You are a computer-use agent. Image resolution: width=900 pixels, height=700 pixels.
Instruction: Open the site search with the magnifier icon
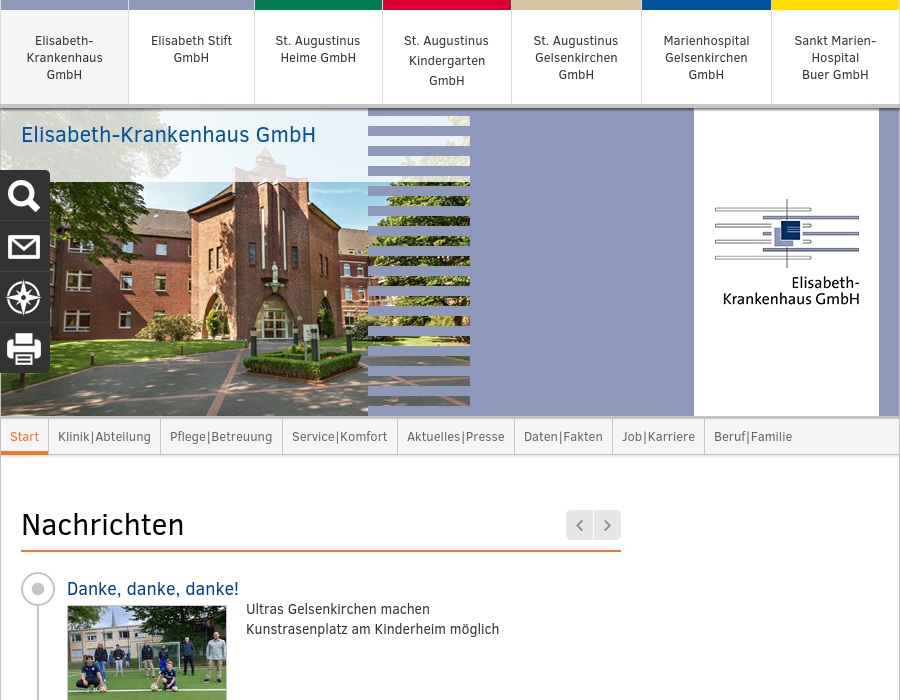24,196
